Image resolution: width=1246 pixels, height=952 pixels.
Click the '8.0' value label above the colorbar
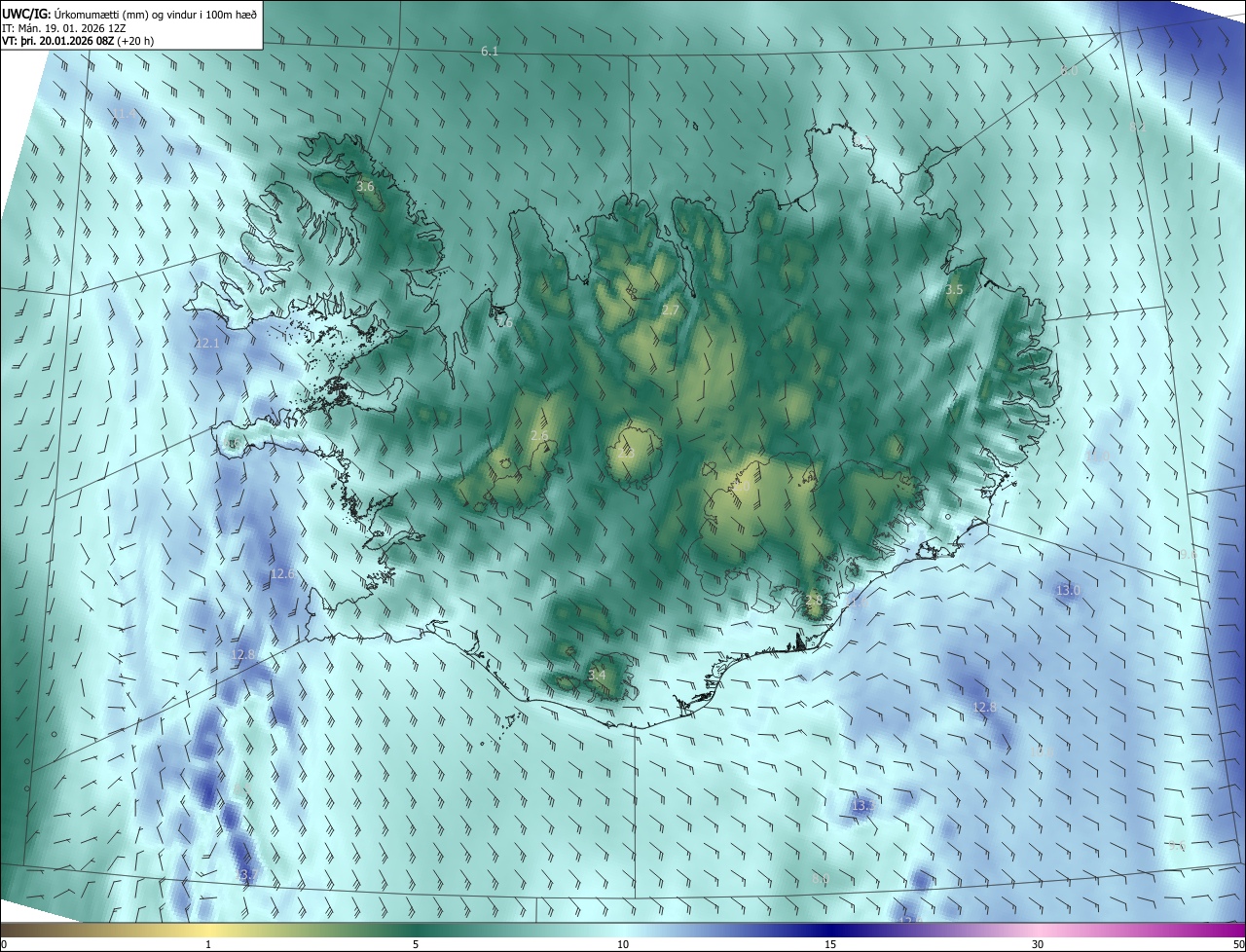pos(821,879)
